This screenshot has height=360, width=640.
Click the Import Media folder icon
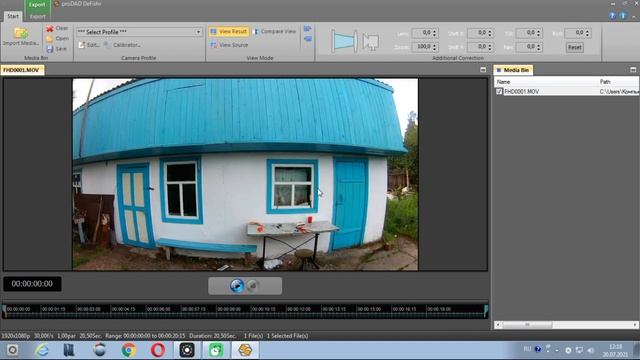[x=20, y=33]
